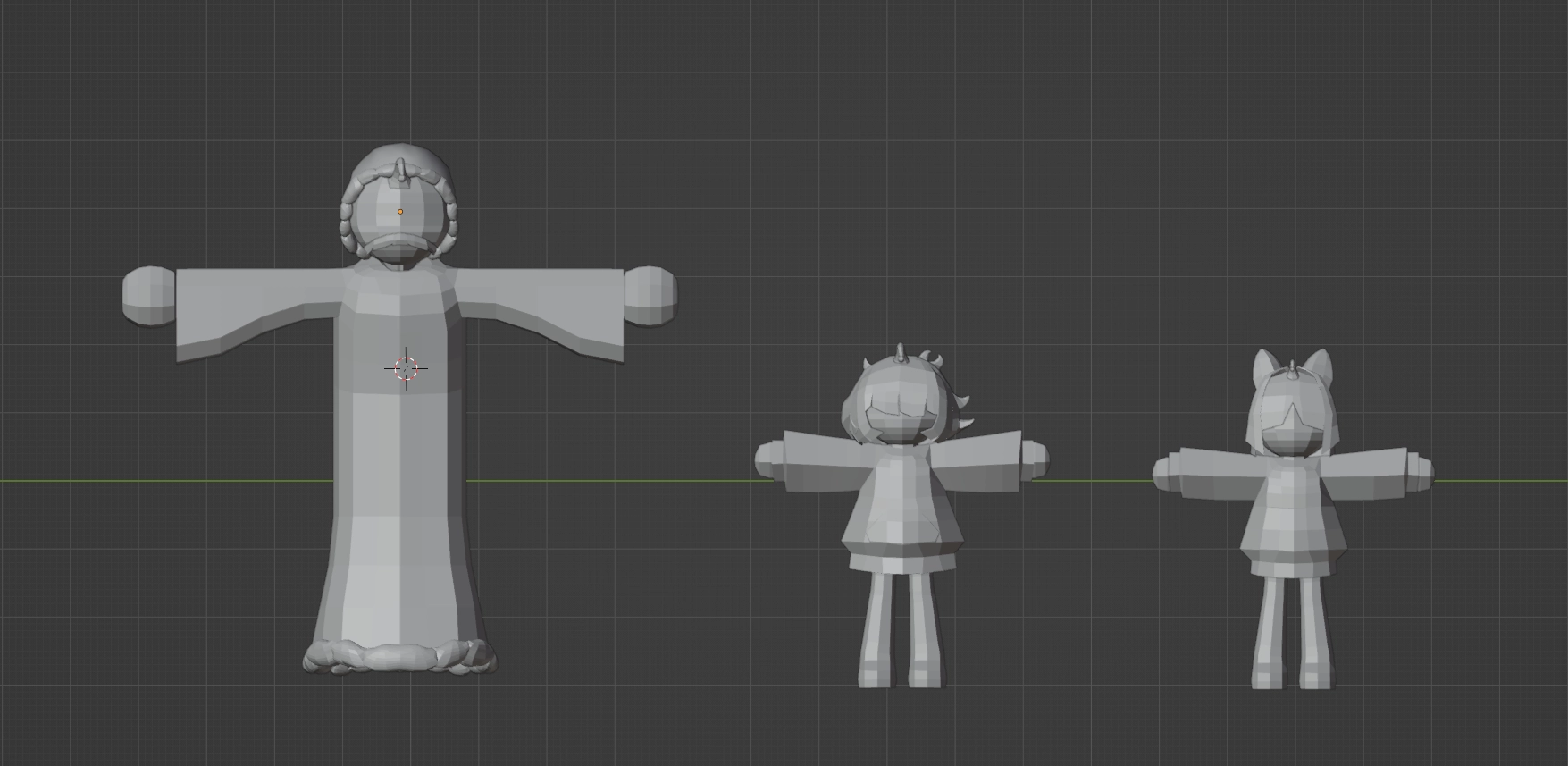Click the green axis line between the two small characters
The width and height of the screenshot is (1568, 766).
point(1099,481)
